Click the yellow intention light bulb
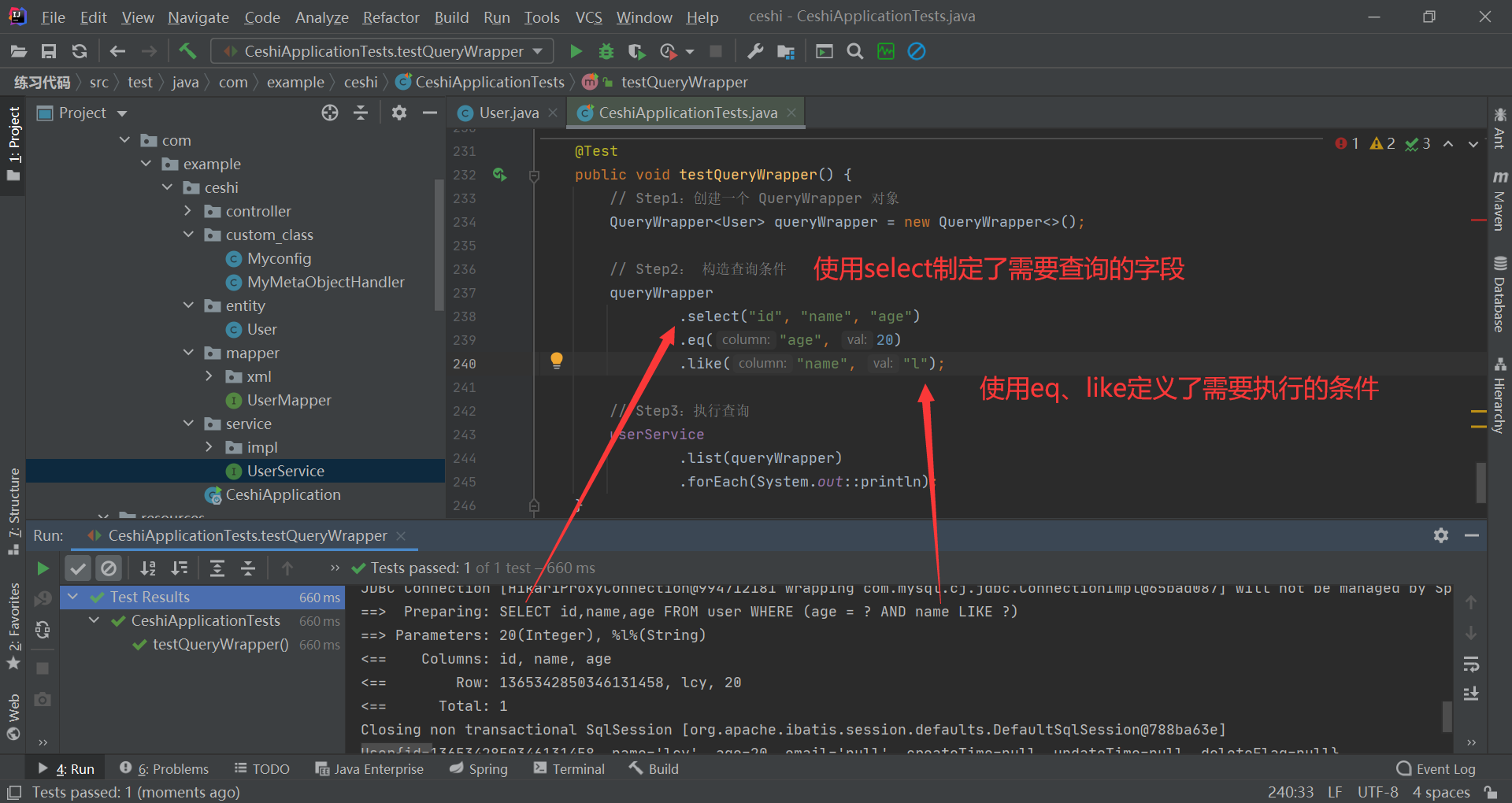The image size is (1512, 803). (x=557, y=361)
